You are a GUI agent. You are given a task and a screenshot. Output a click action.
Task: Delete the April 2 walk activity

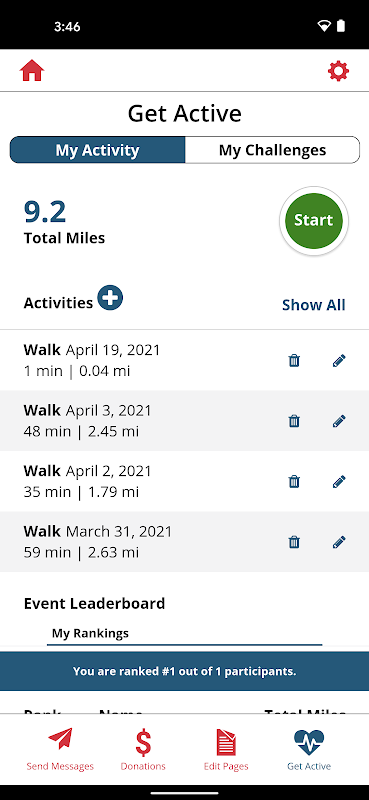pyautogui.click(x=294, y=481)
